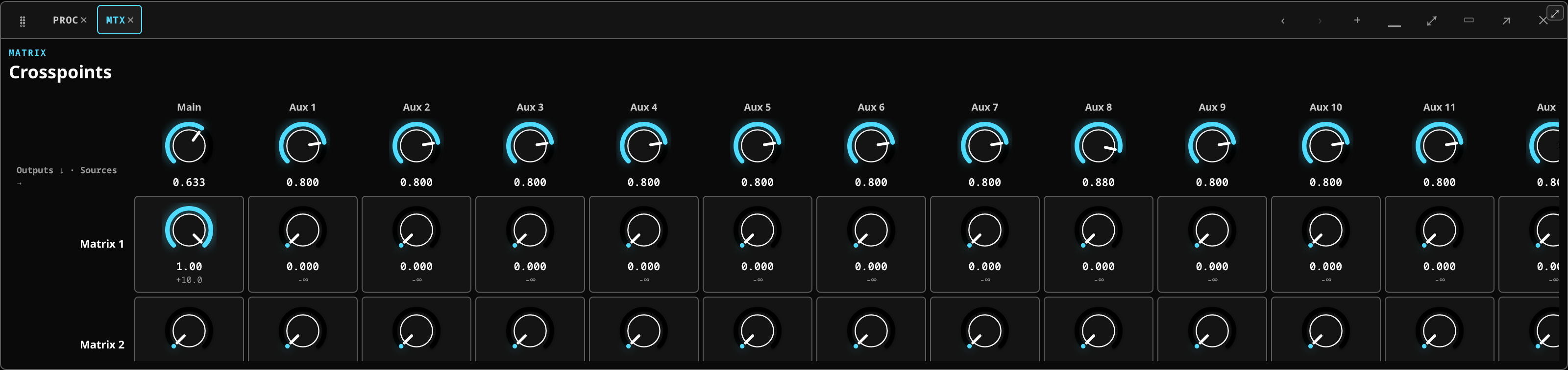Close the PROC tab
This screenshot has height=370, width=1568.
(84, 20)
